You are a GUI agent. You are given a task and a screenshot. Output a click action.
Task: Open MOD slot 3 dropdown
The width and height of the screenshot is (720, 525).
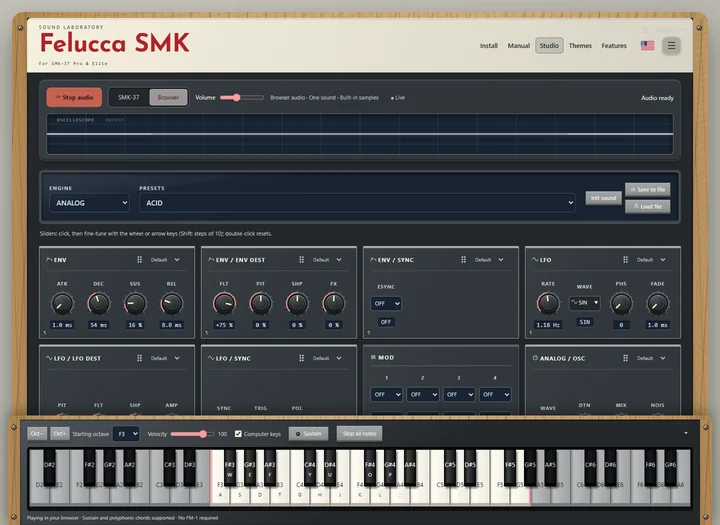click(459, 394)
